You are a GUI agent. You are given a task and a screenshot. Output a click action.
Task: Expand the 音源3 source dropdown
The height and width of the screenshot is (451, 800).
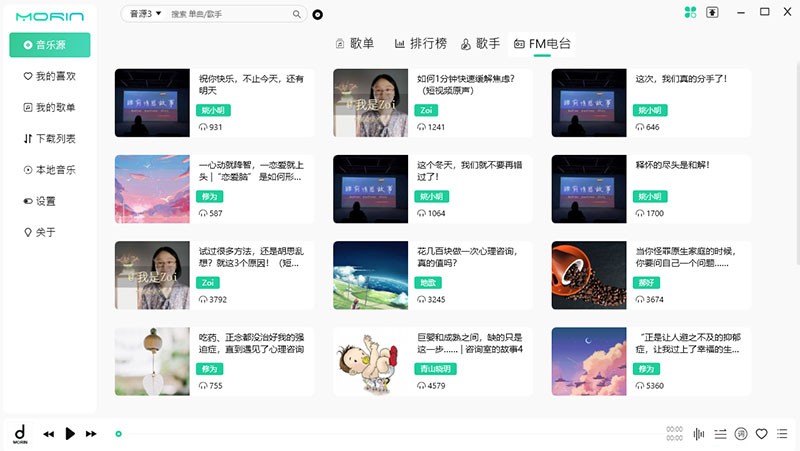[x=145, y=14]
